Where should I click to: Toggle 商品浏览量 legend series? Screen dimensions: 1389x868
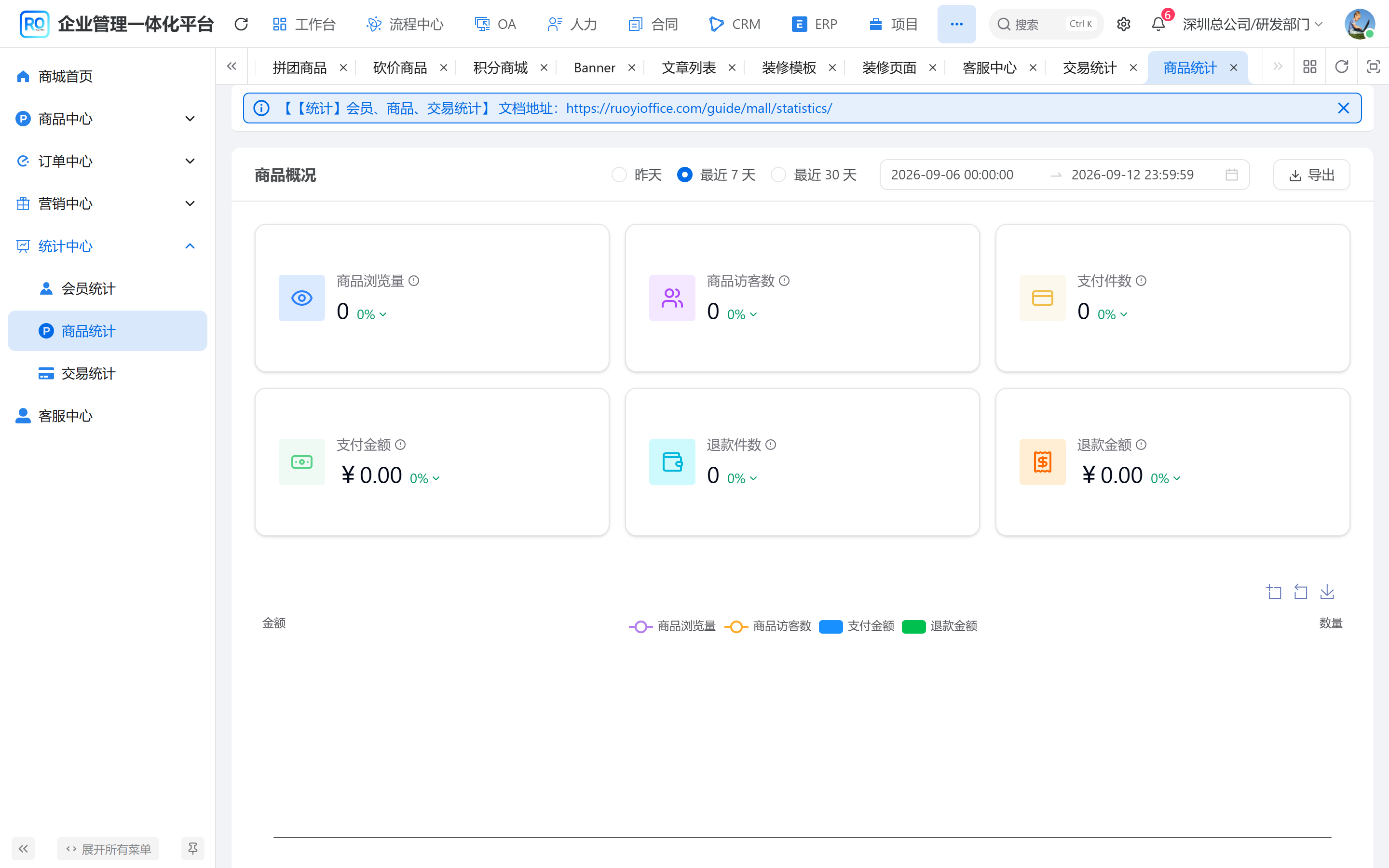pos(672,626)
